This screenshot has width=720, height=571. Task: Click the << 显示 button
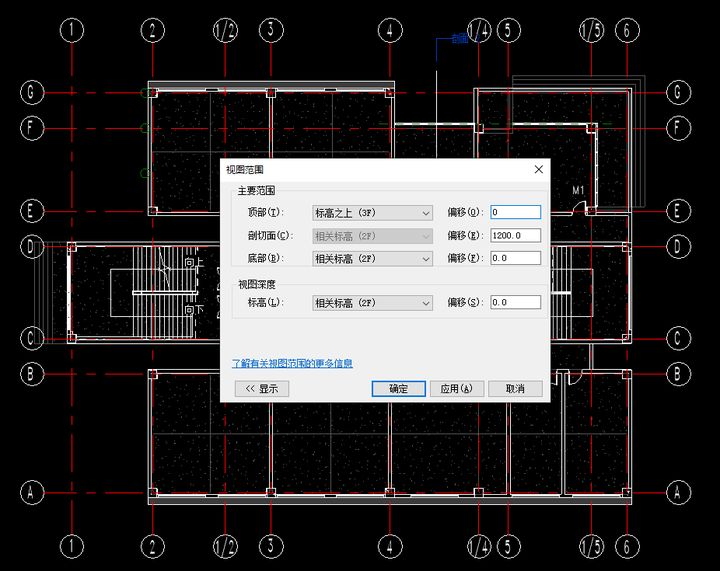(262, 389)
